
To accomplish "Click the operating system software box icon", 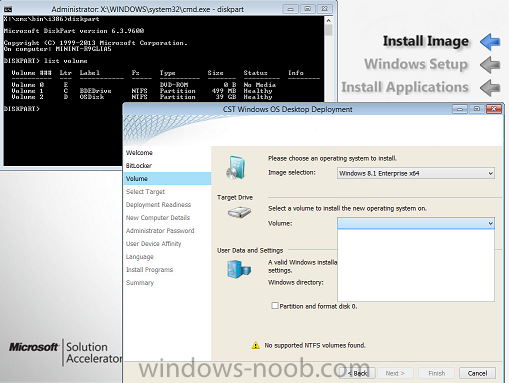I will [x=236, y=168].
